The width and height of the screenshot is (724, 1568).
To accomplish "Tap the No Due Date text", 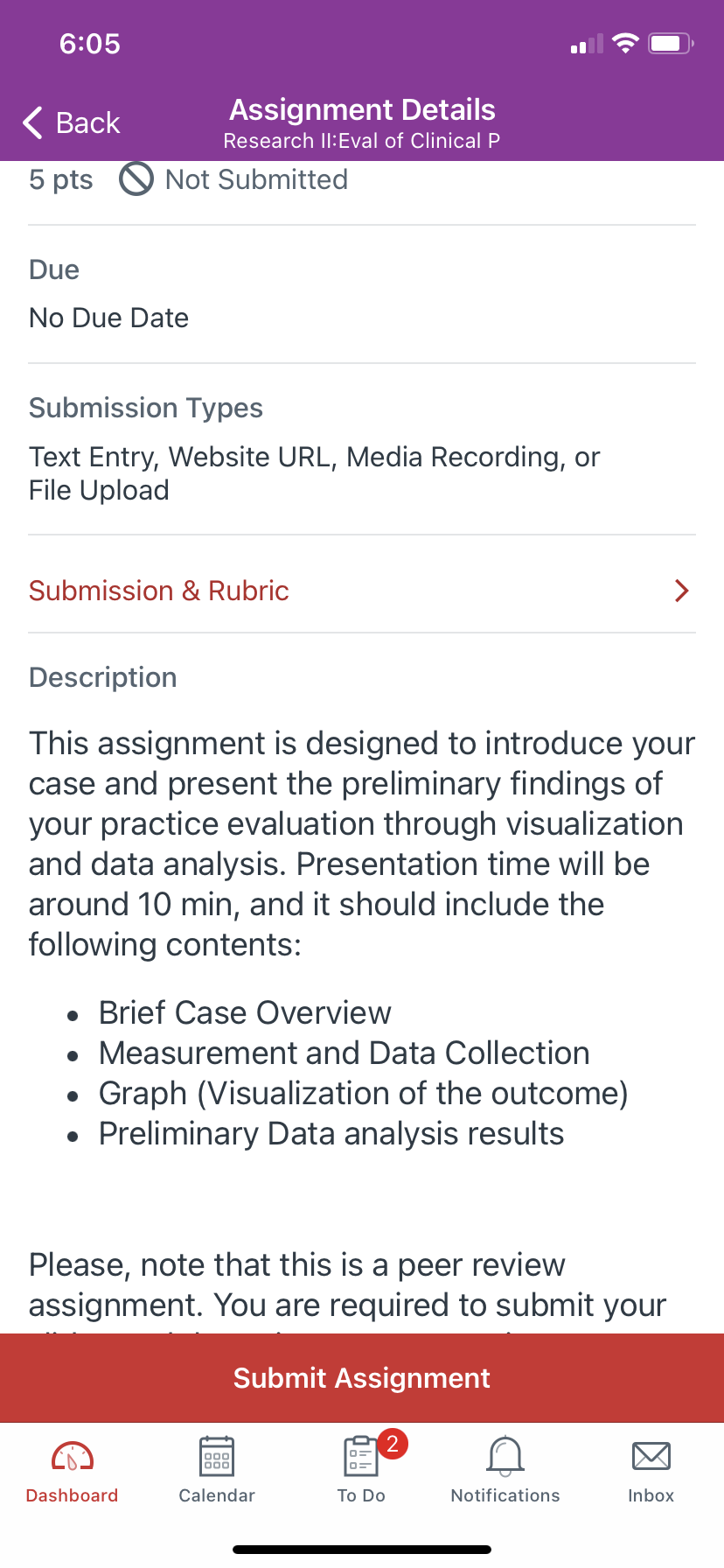I will click(109, 318).
